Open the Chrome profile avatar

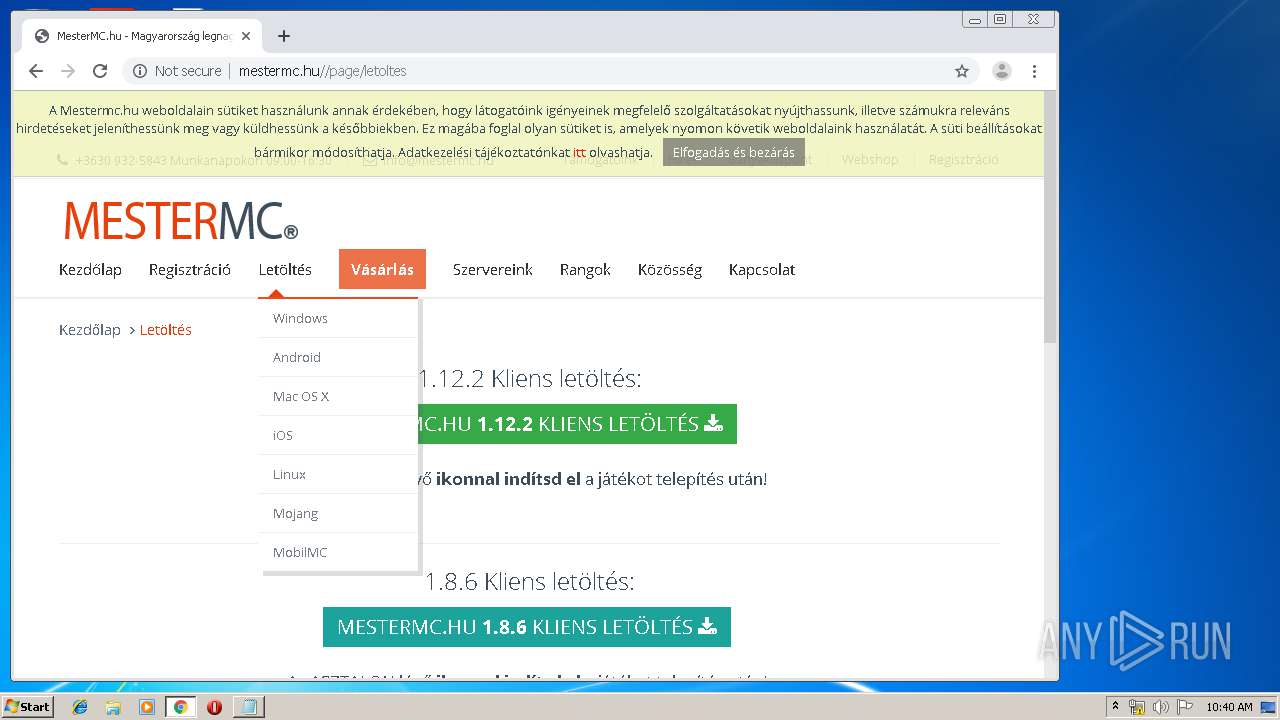[x=1001, y=71]
